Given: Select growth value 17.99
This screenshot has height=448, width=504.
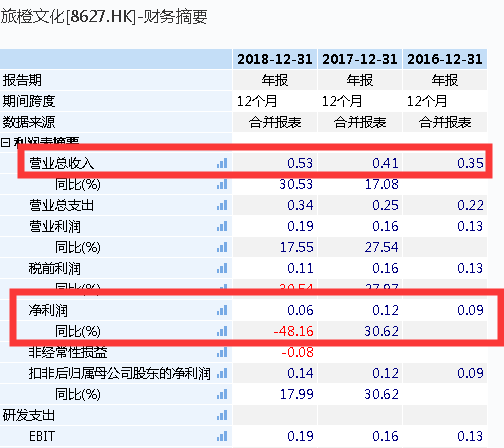Looking at the screenshot, I should click(x=296, y=394).
